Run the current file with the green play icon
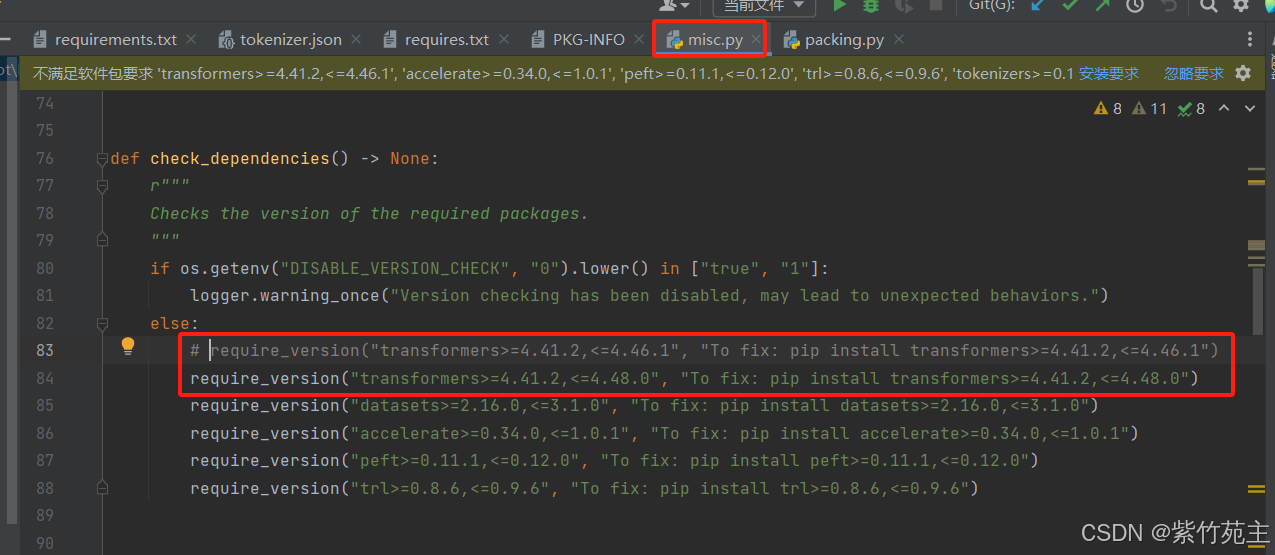 pos(840,5)
